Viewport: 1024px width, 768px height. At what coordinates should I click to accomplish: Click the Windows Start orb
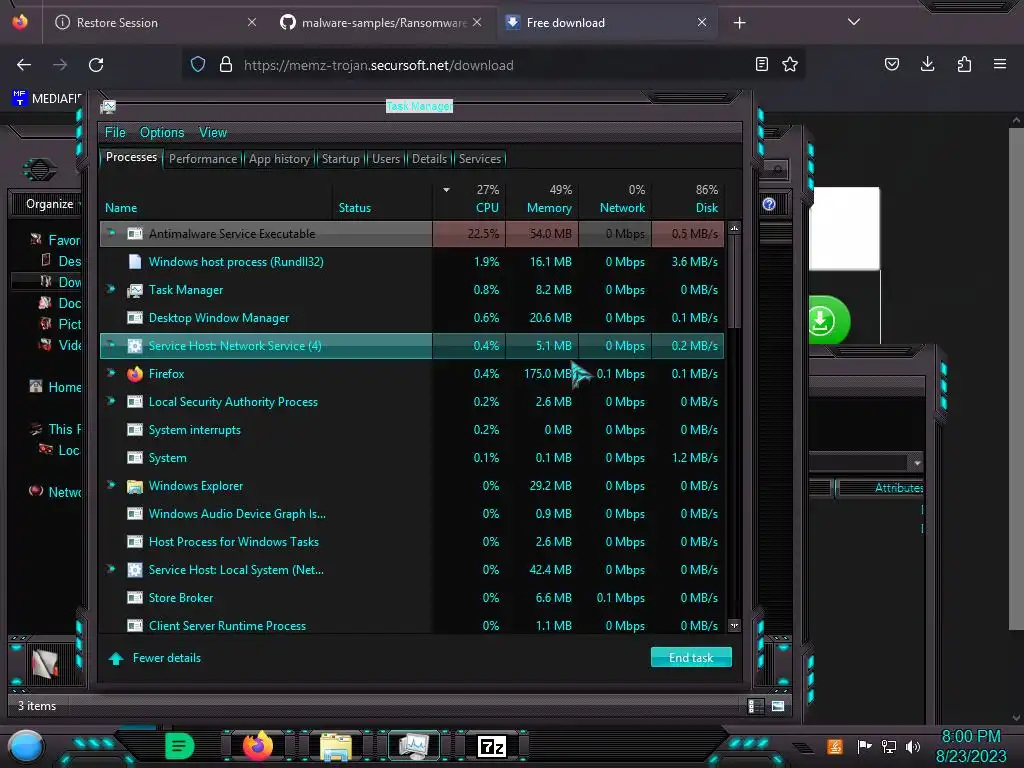[26, 746]
